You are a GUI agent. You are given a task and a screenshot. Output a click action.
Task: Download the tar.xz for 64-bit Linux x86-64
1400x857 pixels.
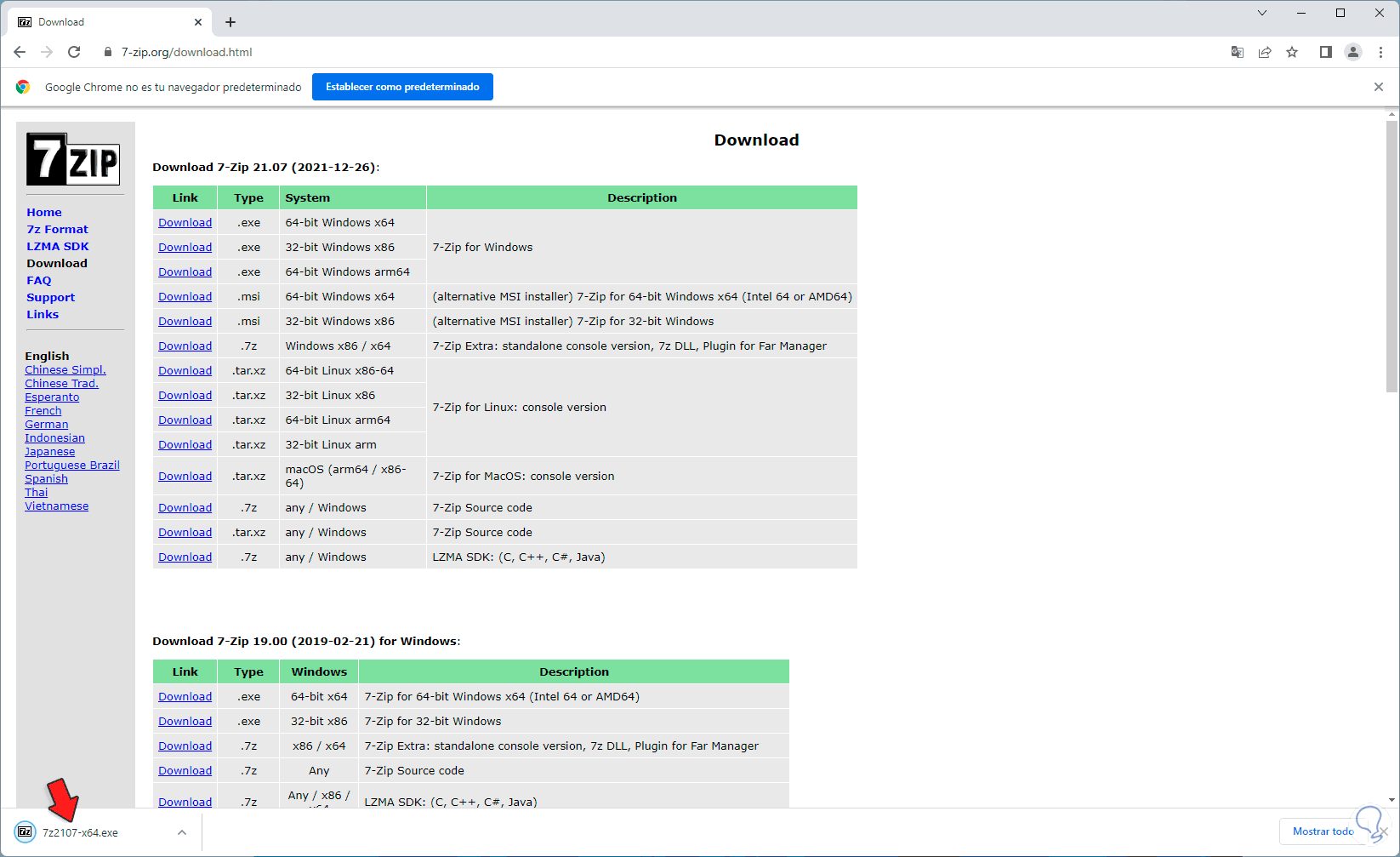tap(185, 370)
